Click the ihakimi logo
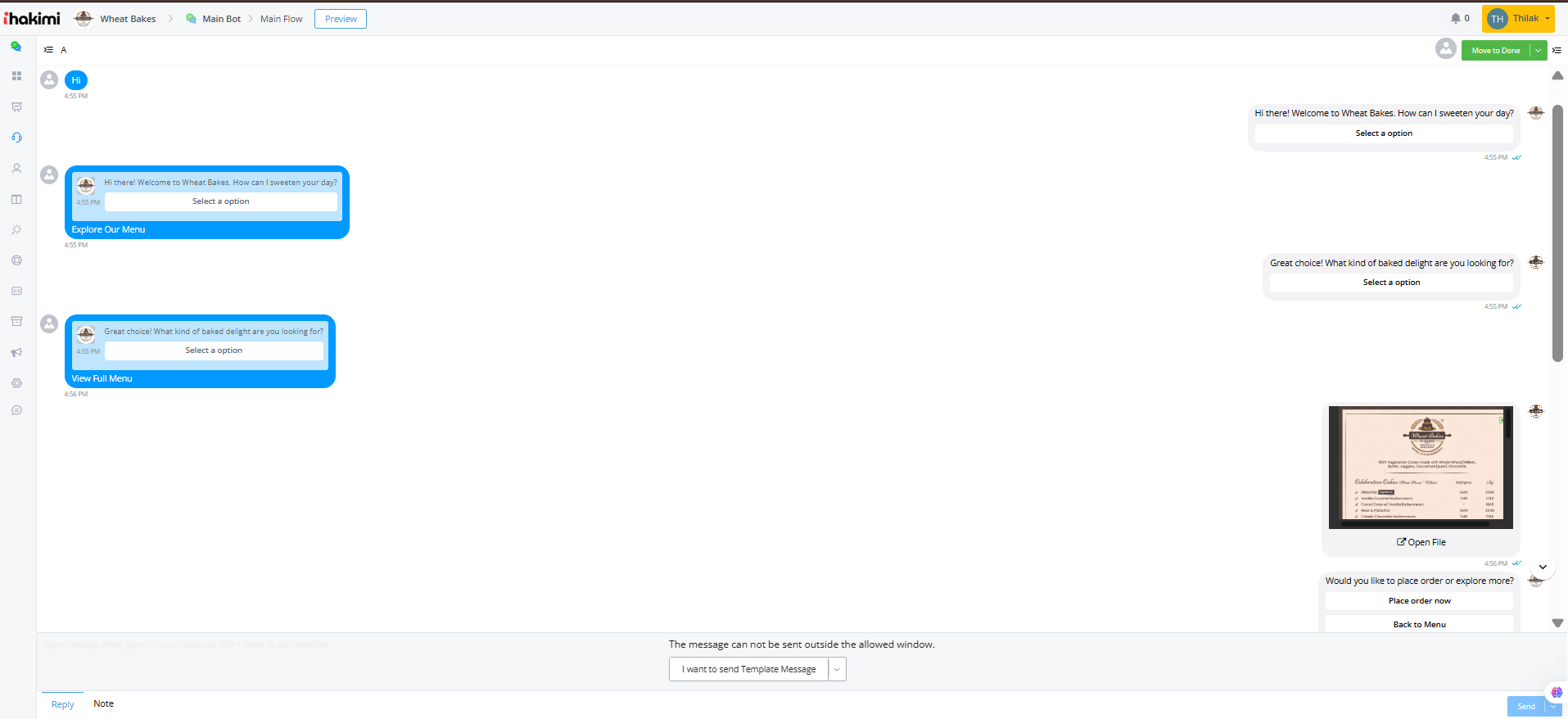This screenshot has height=719, width=1568. click(x=32, y=18)
